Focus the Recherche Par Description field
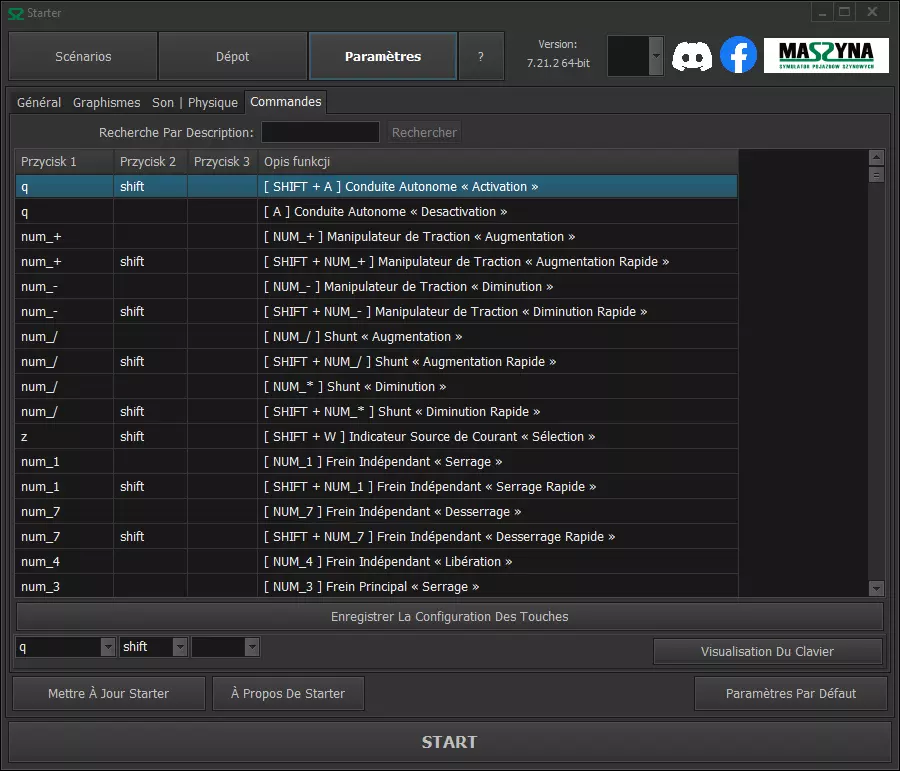 (320, 133)
